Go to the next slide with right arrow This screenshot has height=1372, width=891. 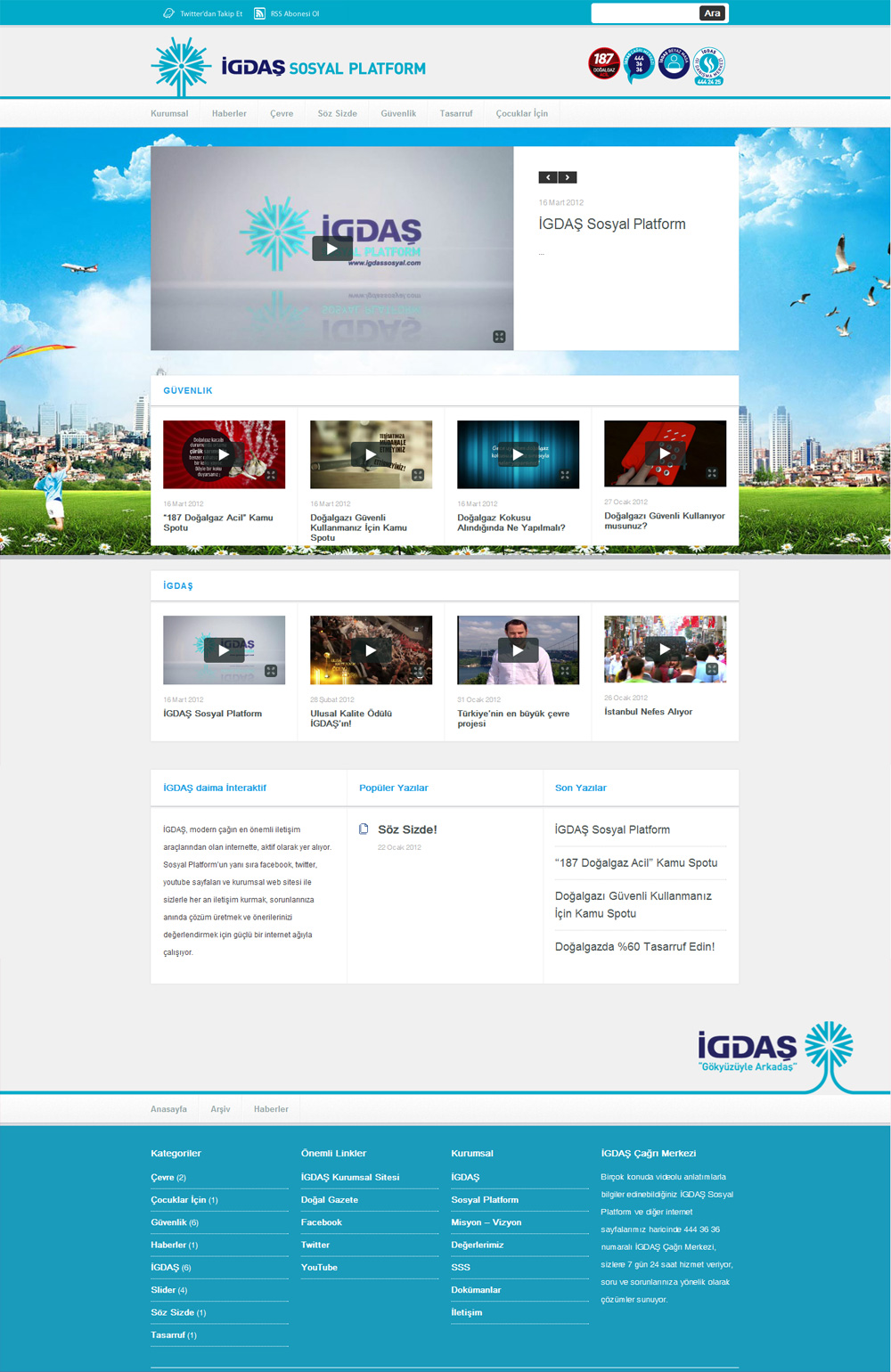tap(568, 177)
